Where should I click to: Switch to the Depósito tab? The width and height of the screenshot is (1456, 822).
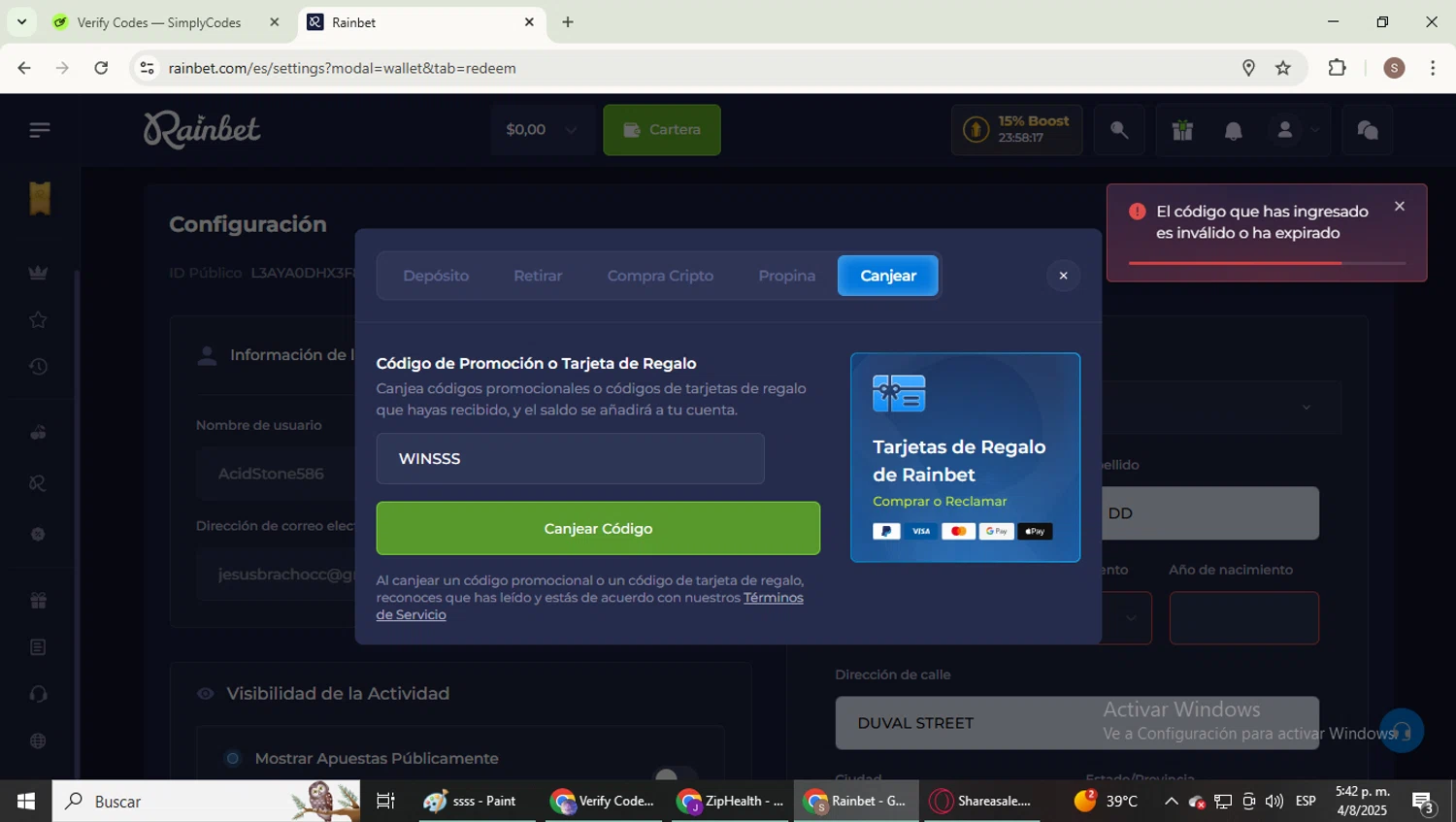[x=436, y=276]
